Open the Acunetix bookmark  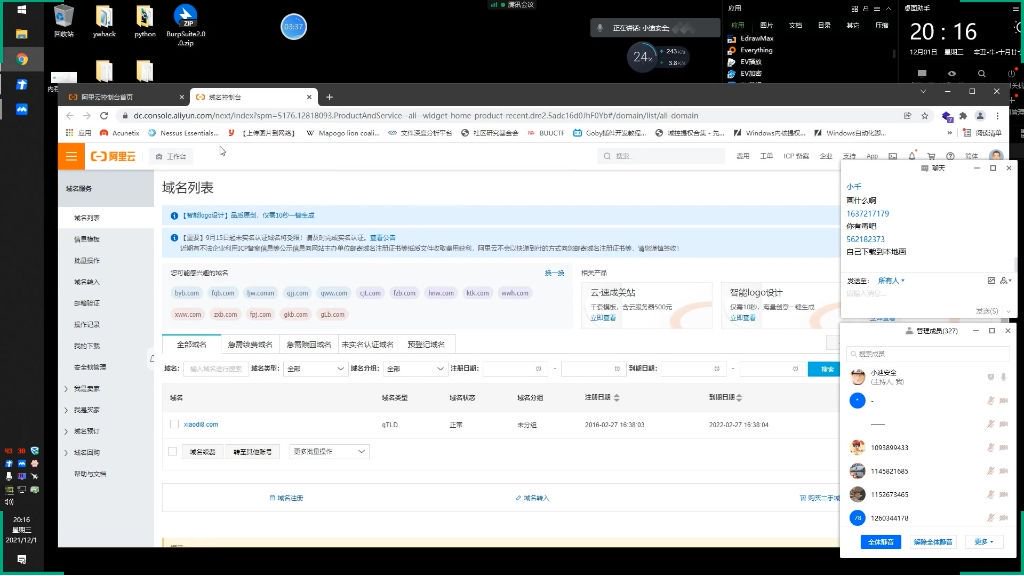pyautogui.click(x=120, y=133)
